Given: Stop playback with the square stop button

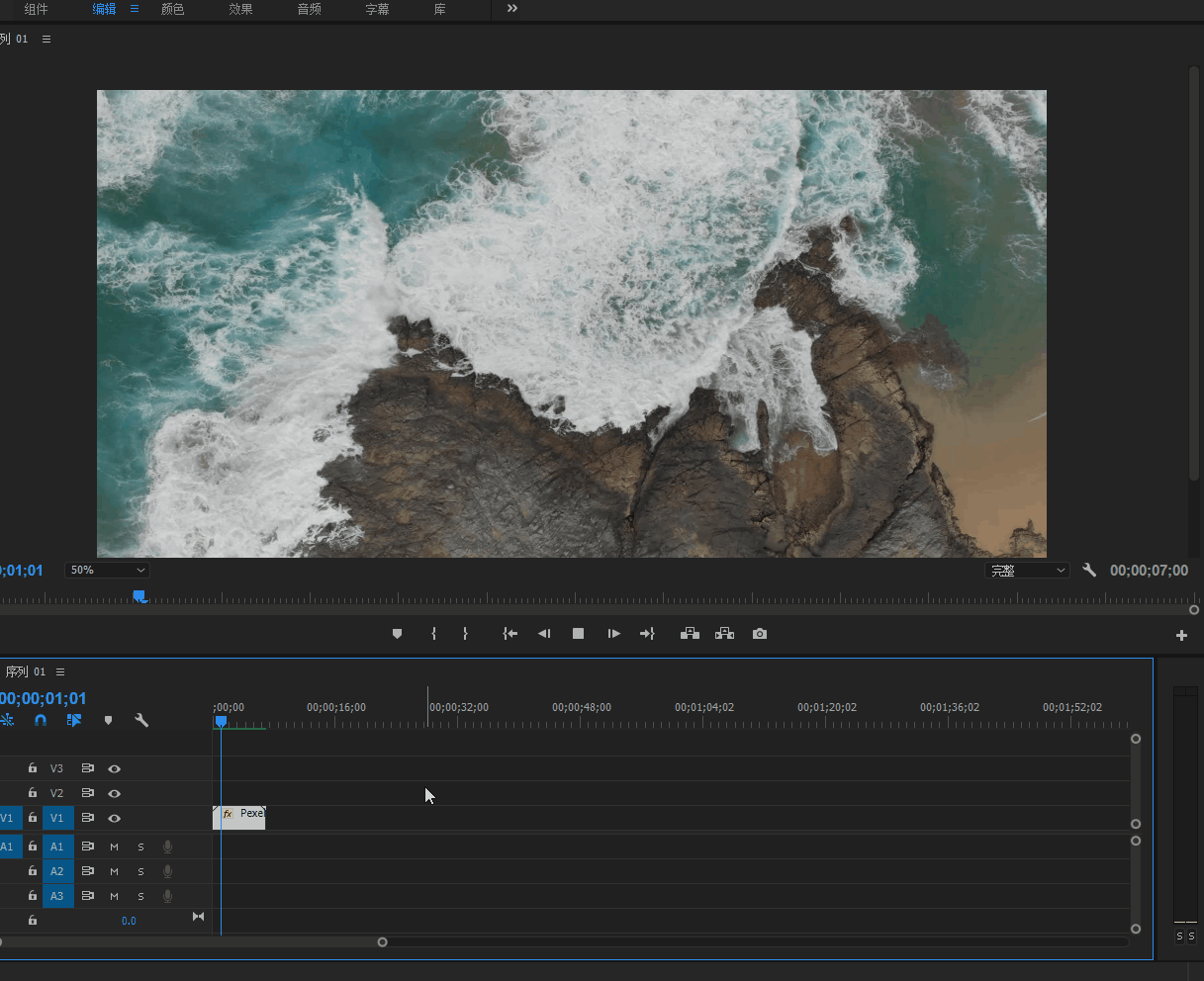Looking at the screenshot, I should click(x=578, y=634).
